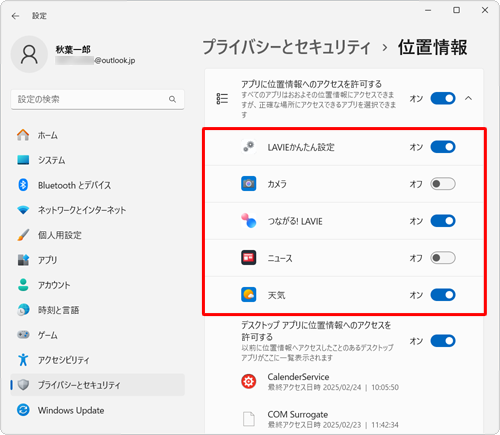Click プライバシーとセキュリティ breadcrumb link
Image resolution: width=500 pixels, height=435 pixels.
(x=287, y=47)
